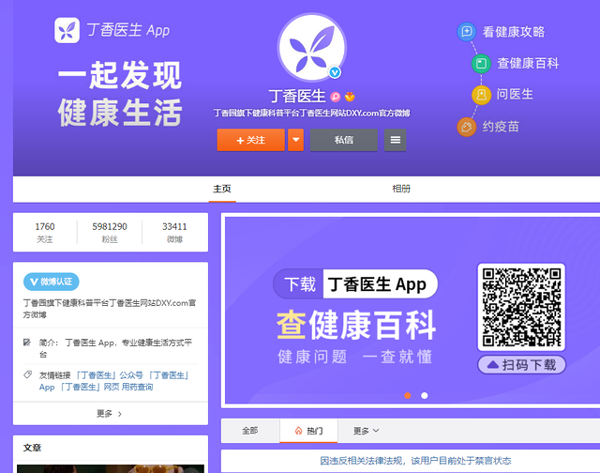Click the yellow 问医生 icon

tap(481, 95)
